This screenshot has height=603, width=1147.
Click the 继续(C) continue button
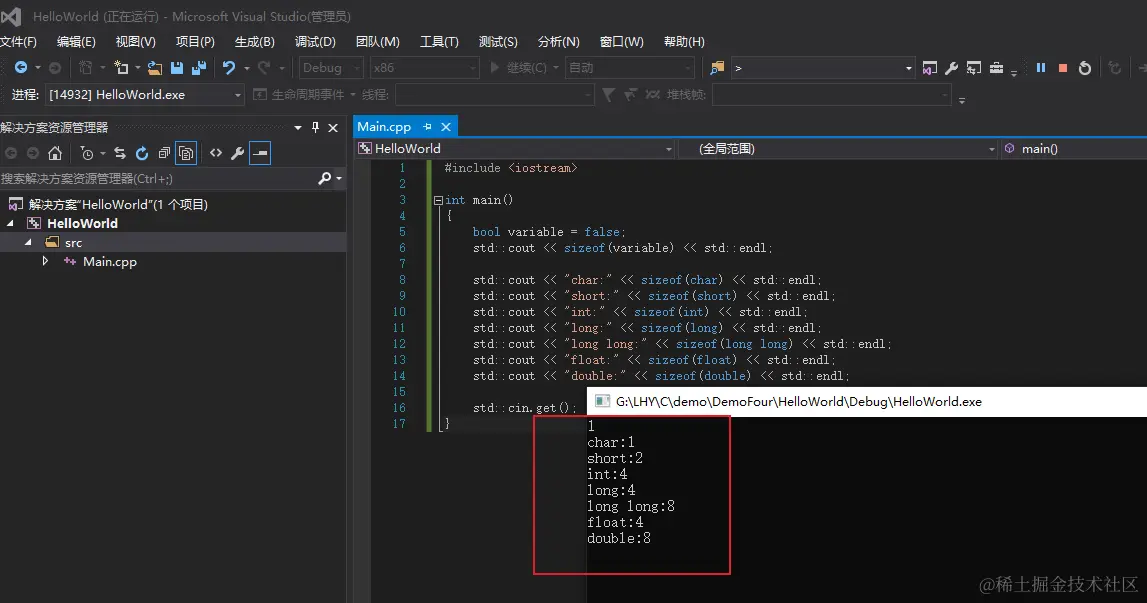(x=519, y=68)
